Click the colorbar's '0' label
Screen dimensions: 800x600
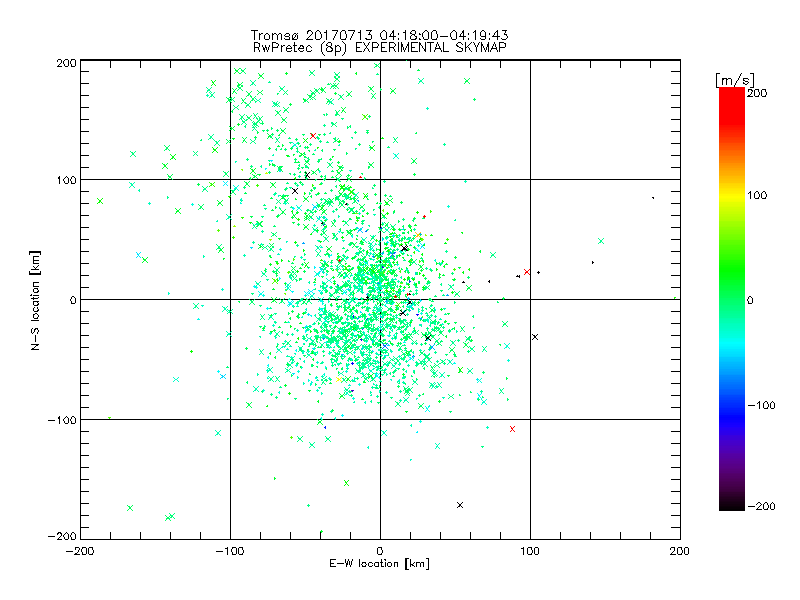coord(750,300)
